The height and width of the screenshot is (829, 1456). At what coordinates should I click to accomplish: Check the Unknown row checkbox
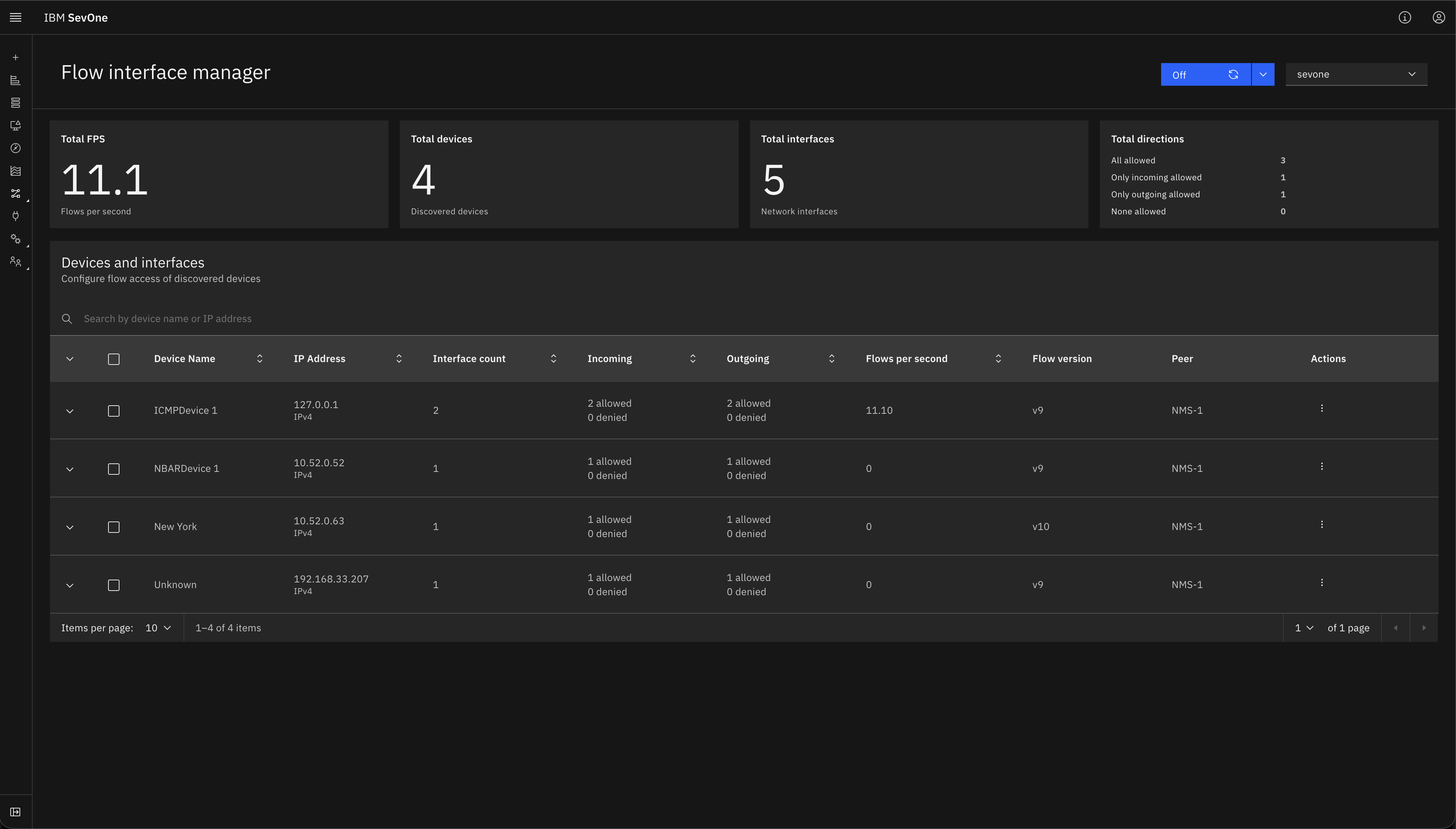tap(114, 585)
